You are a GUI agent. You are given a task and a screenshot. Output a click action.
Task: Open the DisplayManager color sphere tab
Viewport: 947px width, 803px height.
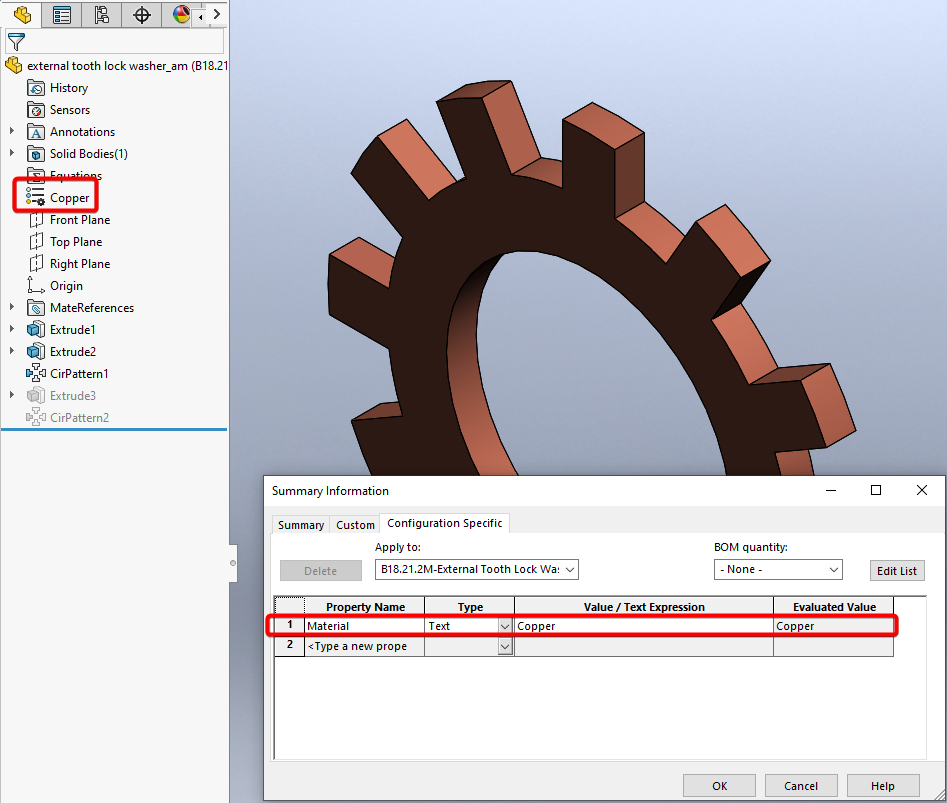[x=181, y=14]
